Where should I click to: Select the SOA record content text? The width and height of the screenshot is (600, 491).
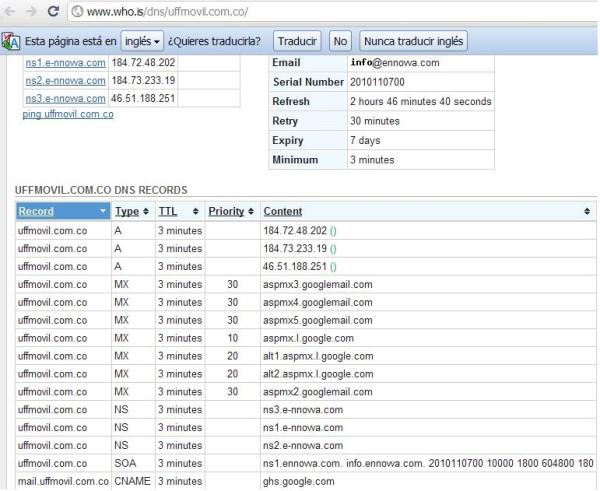[428, 464]
